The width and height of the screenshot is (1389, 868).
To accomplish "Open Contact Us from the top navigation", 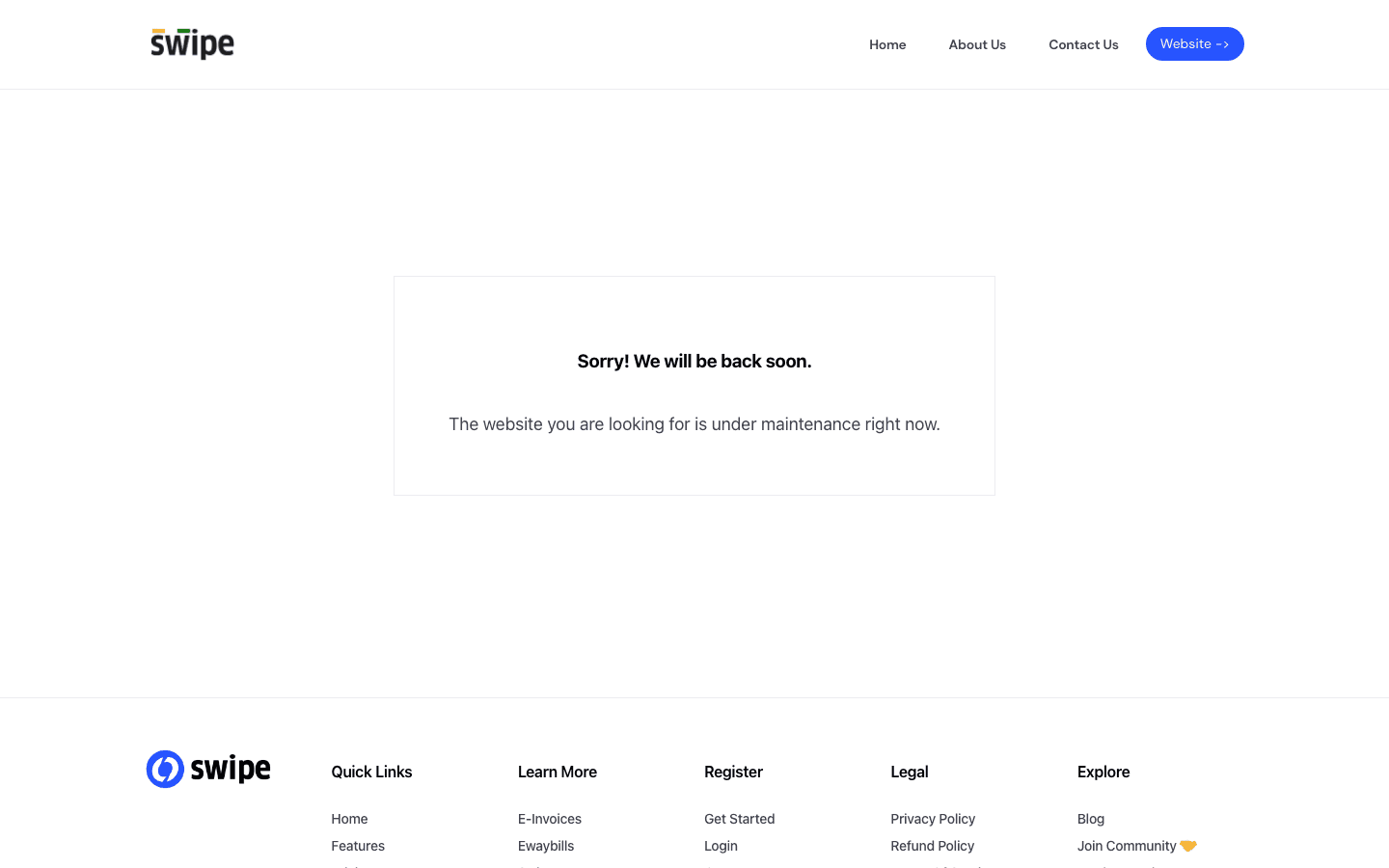I will pyautogui.click(x=1083, y=44).
